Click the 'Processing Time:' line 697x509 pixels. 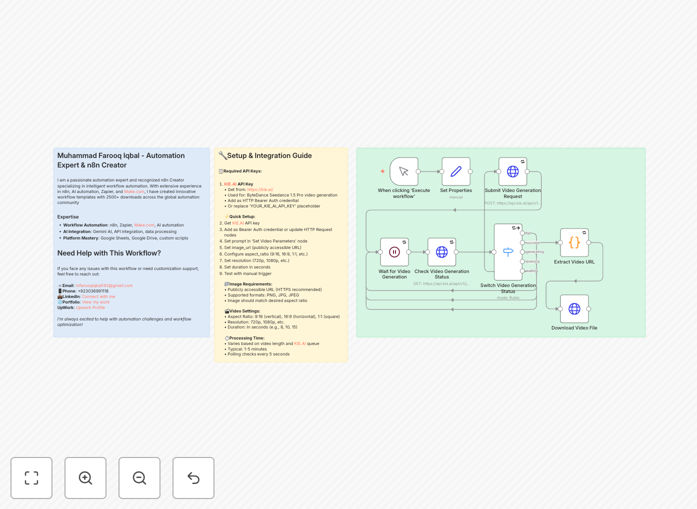pyautogui.click(x=244, y=338)
